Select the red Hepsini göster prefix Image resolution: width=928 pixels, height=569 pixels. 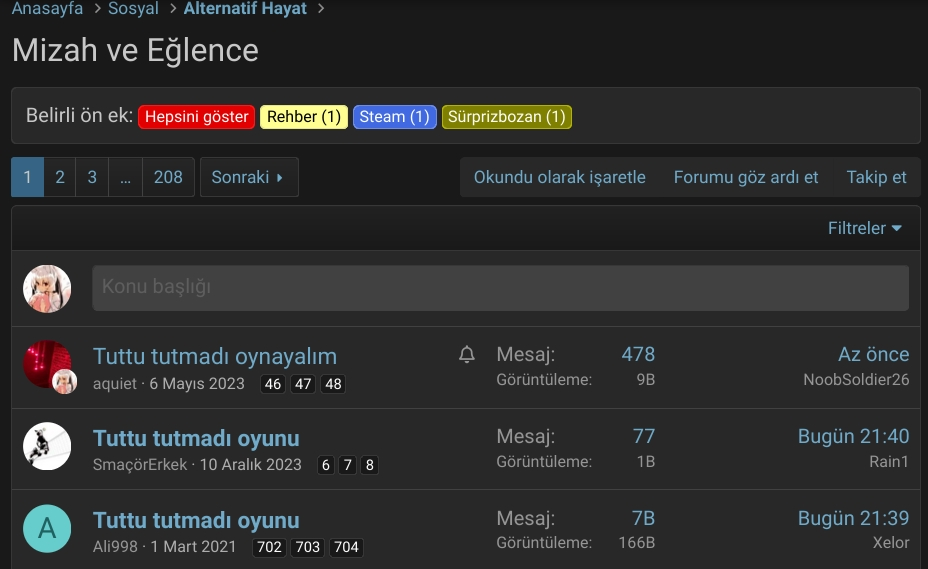196,117
